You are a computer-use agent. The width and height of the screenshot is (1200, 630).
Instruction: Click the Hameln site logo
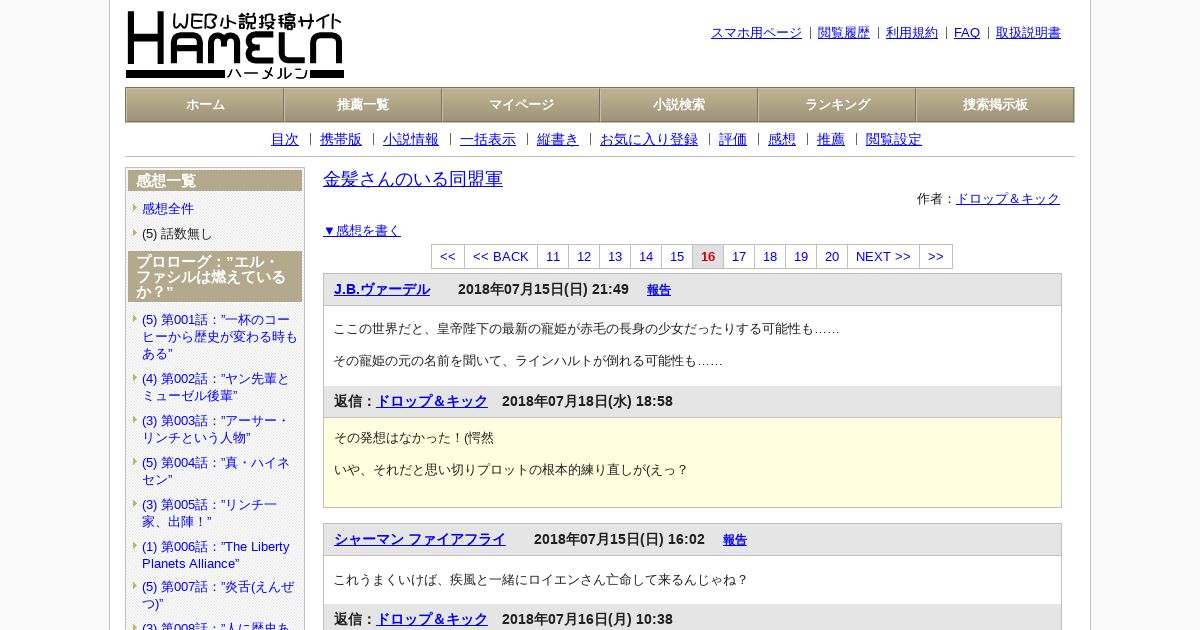point(235,45)
